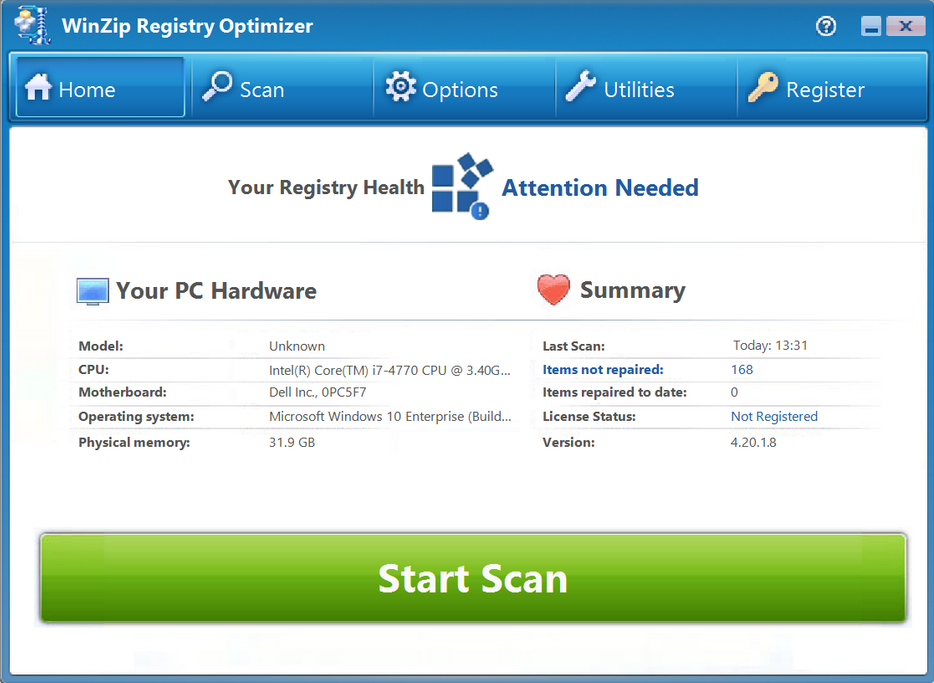Screen dimensions: 934x683
Task: Click the gear icon for Options
Action: click(x=400, y=86)
